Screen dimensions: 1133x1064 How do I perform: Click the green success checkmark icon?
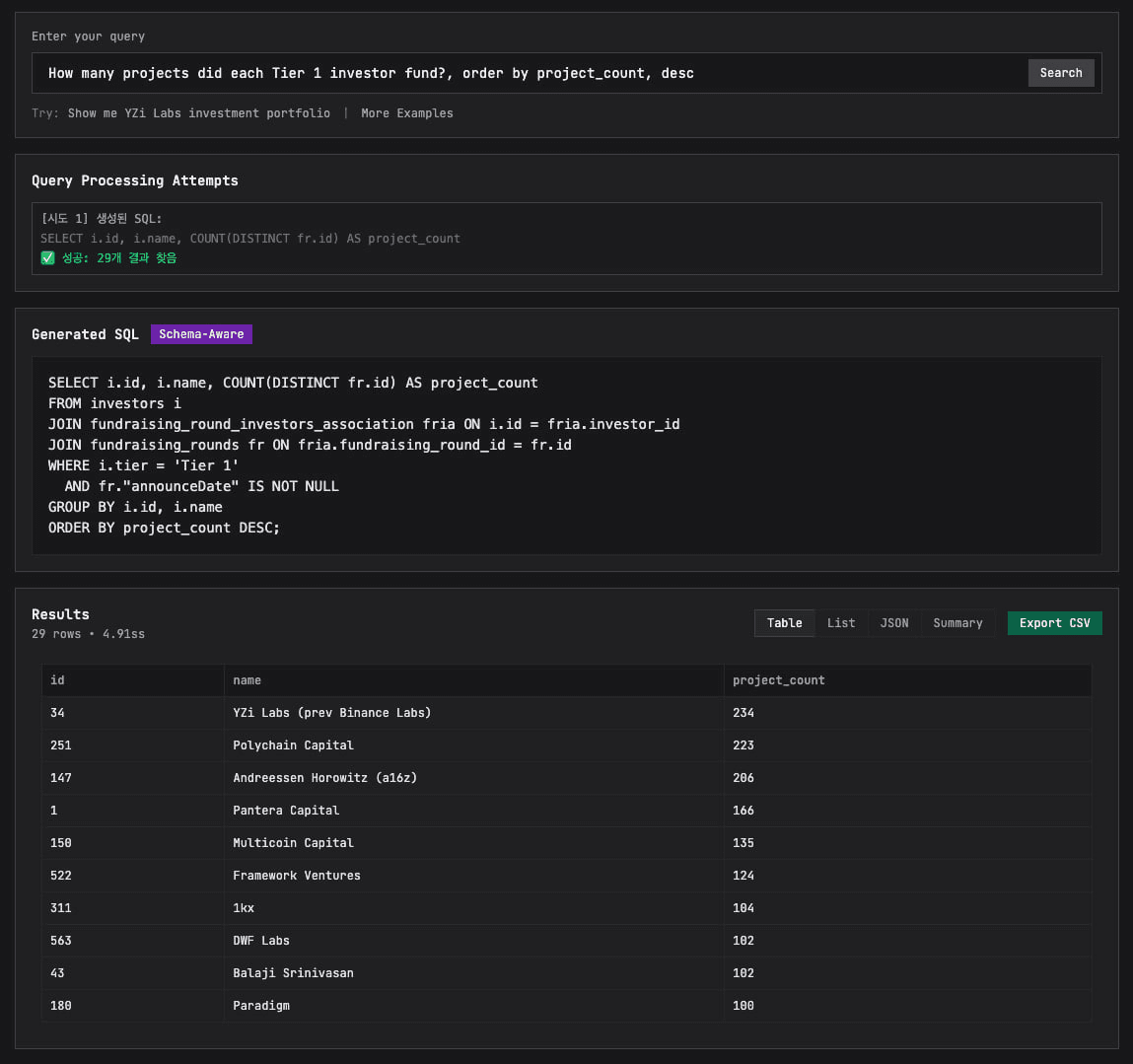pos(47,258)
